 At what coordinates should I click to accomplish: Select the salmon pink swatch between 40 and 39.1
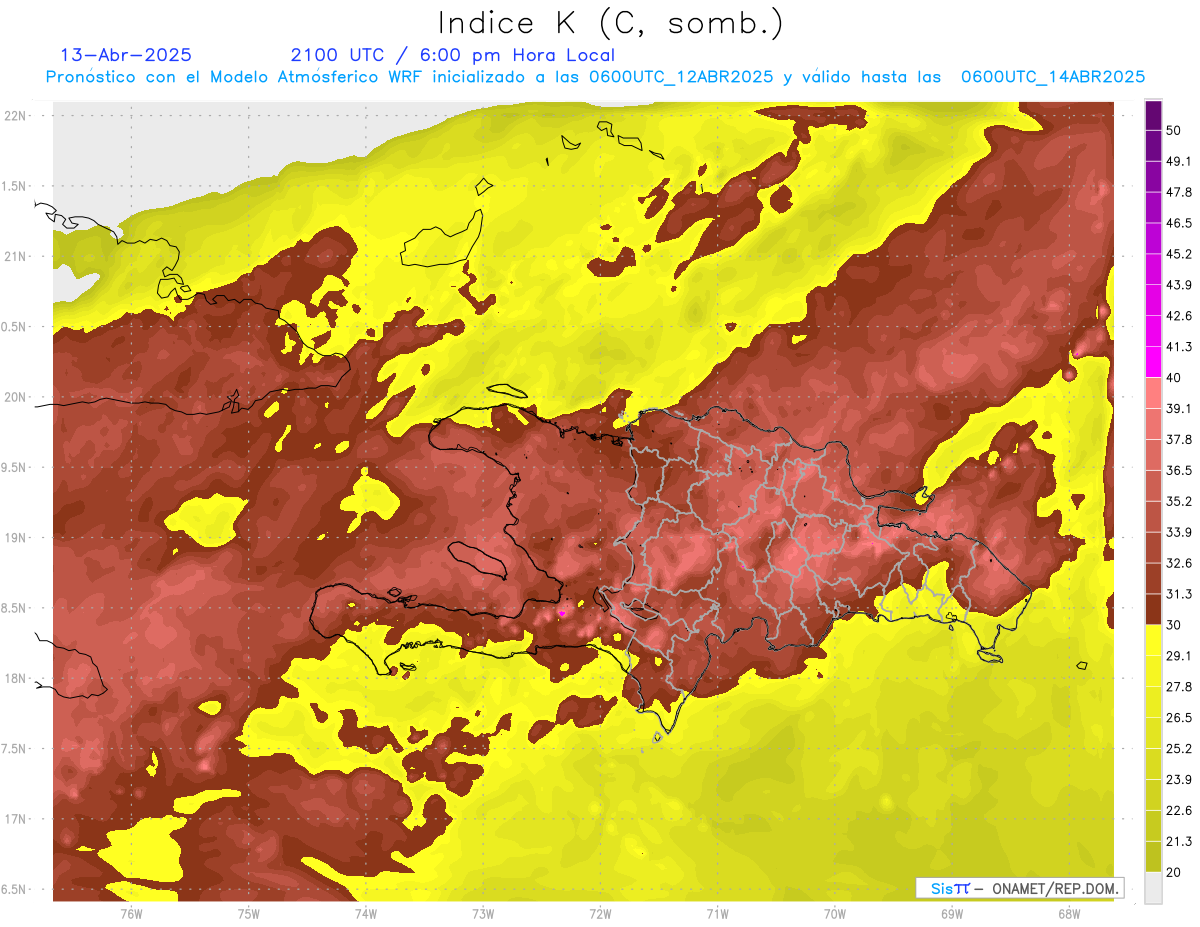tap(1153, 392)
